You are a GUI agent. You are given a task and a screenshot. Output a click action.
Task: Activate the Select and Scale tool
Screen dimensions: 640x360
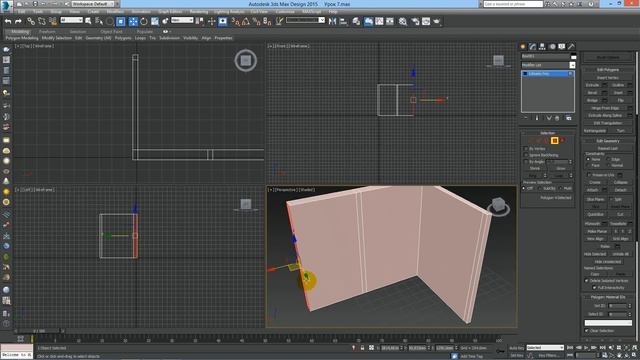155,21
